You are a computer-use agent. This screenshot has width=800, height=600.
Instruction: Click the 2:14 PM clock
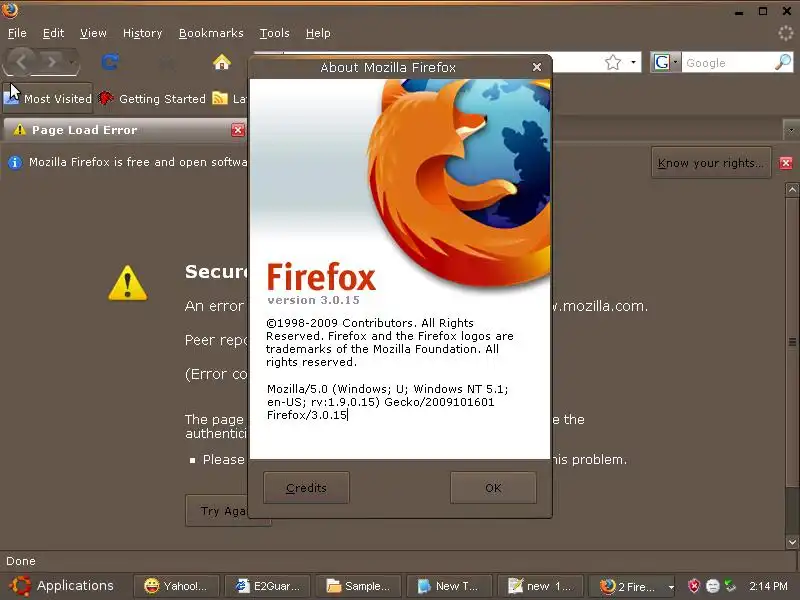pyautogui.click(x=768, y=586)
